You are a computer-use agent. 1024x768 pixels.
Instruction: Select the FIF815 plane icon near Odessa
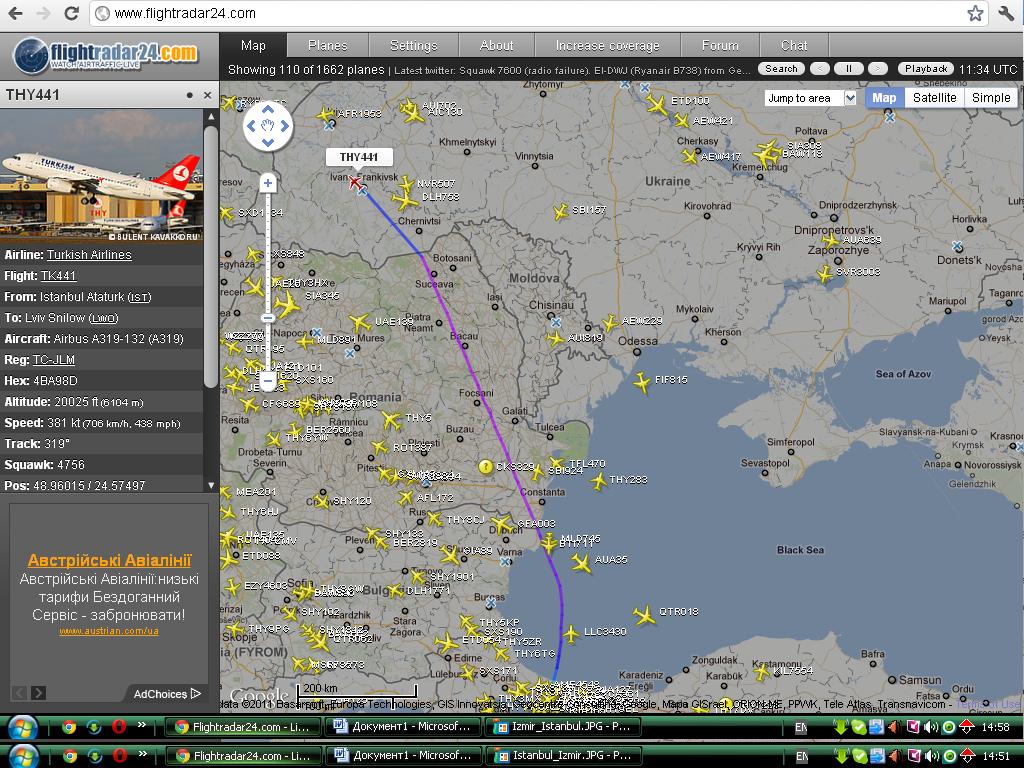click(x=642, y=382)
